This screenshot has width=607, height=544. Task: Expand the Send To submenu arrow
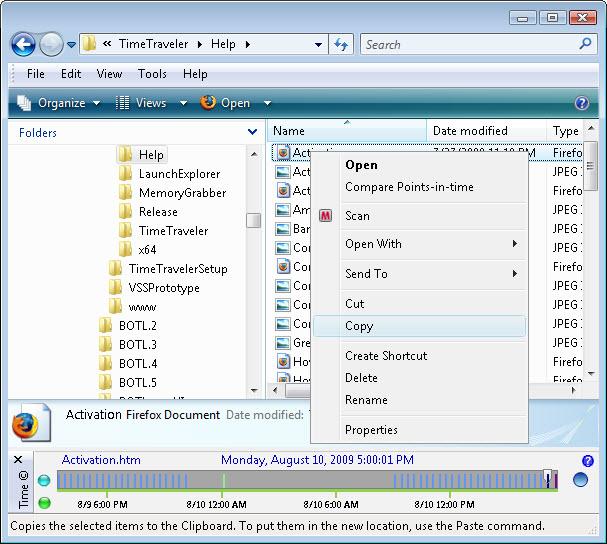click(515, 273)
